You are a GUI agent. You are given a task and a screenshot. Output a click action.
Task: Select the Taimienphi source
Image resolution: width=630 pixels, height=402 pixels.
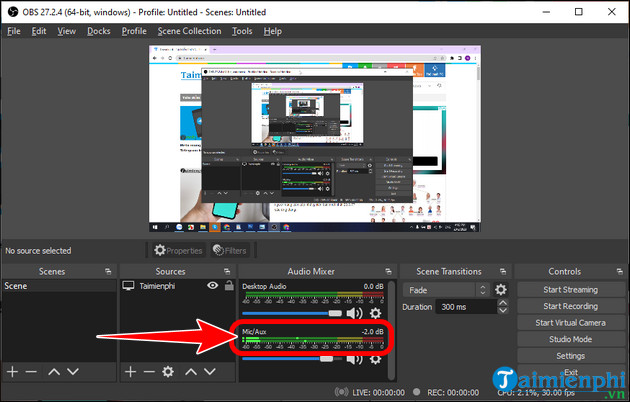[157, 286]
